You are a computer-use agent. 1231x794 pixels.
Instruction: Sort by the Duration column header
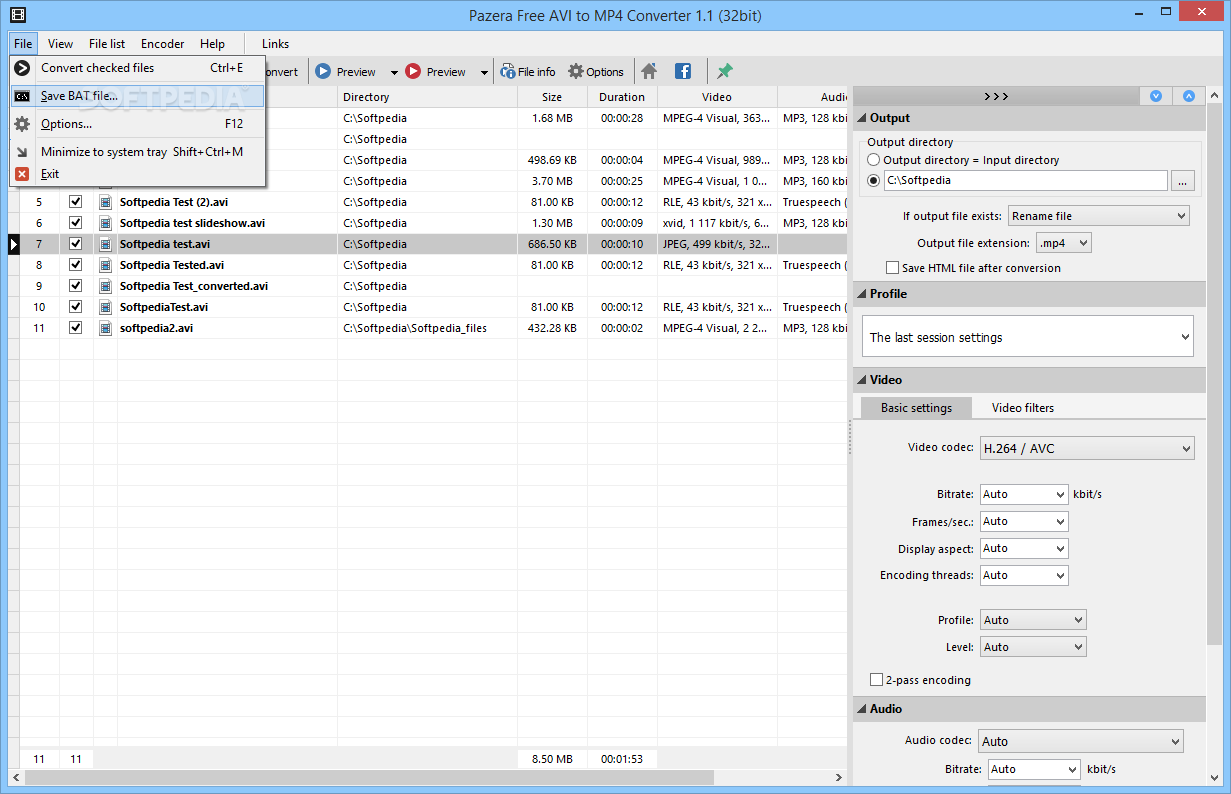(622, 97)
